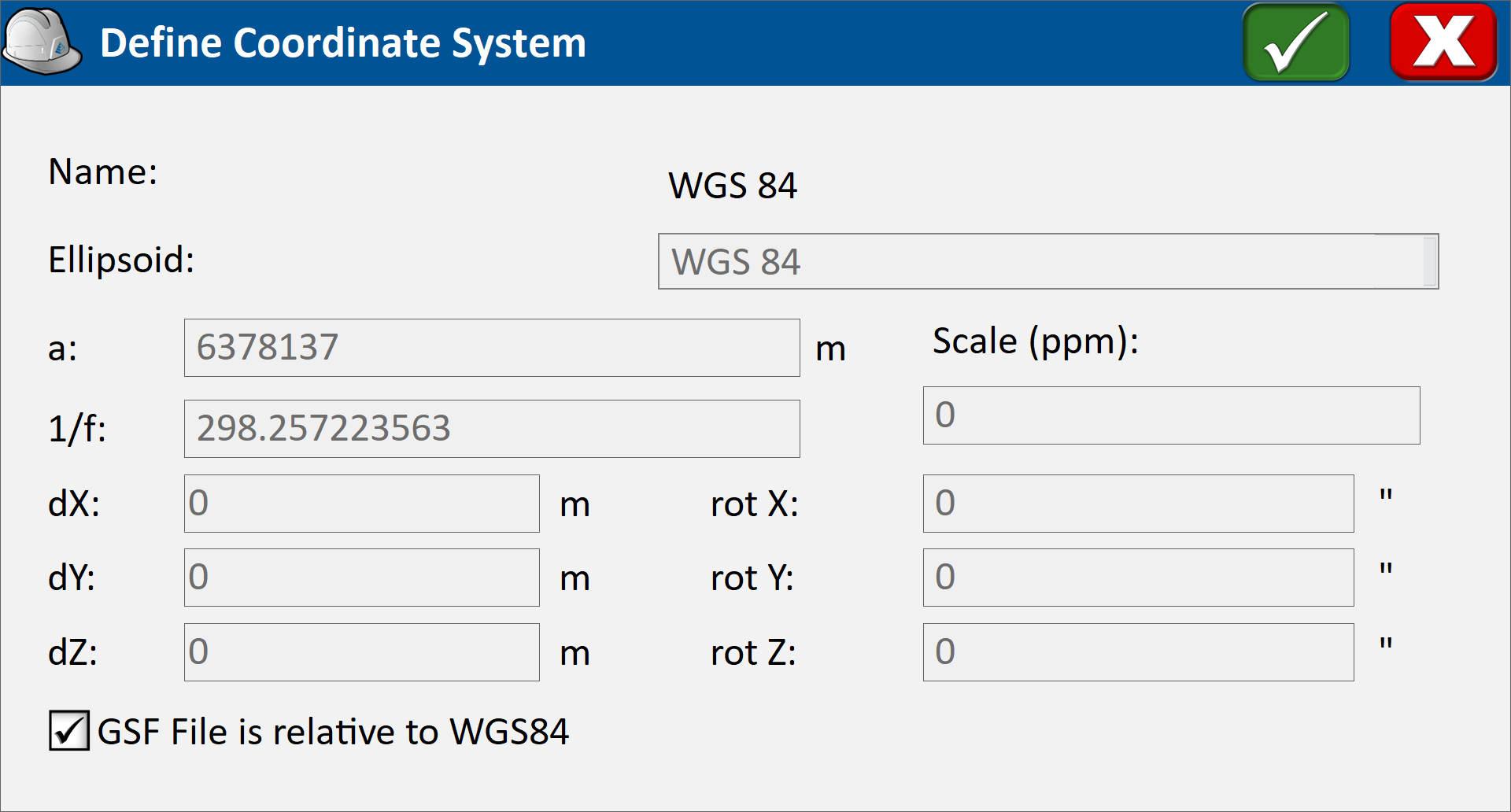1511x812 pixels.
Task: Click the dZ: label
Action: pyautogui.click(x=72, y=653)
